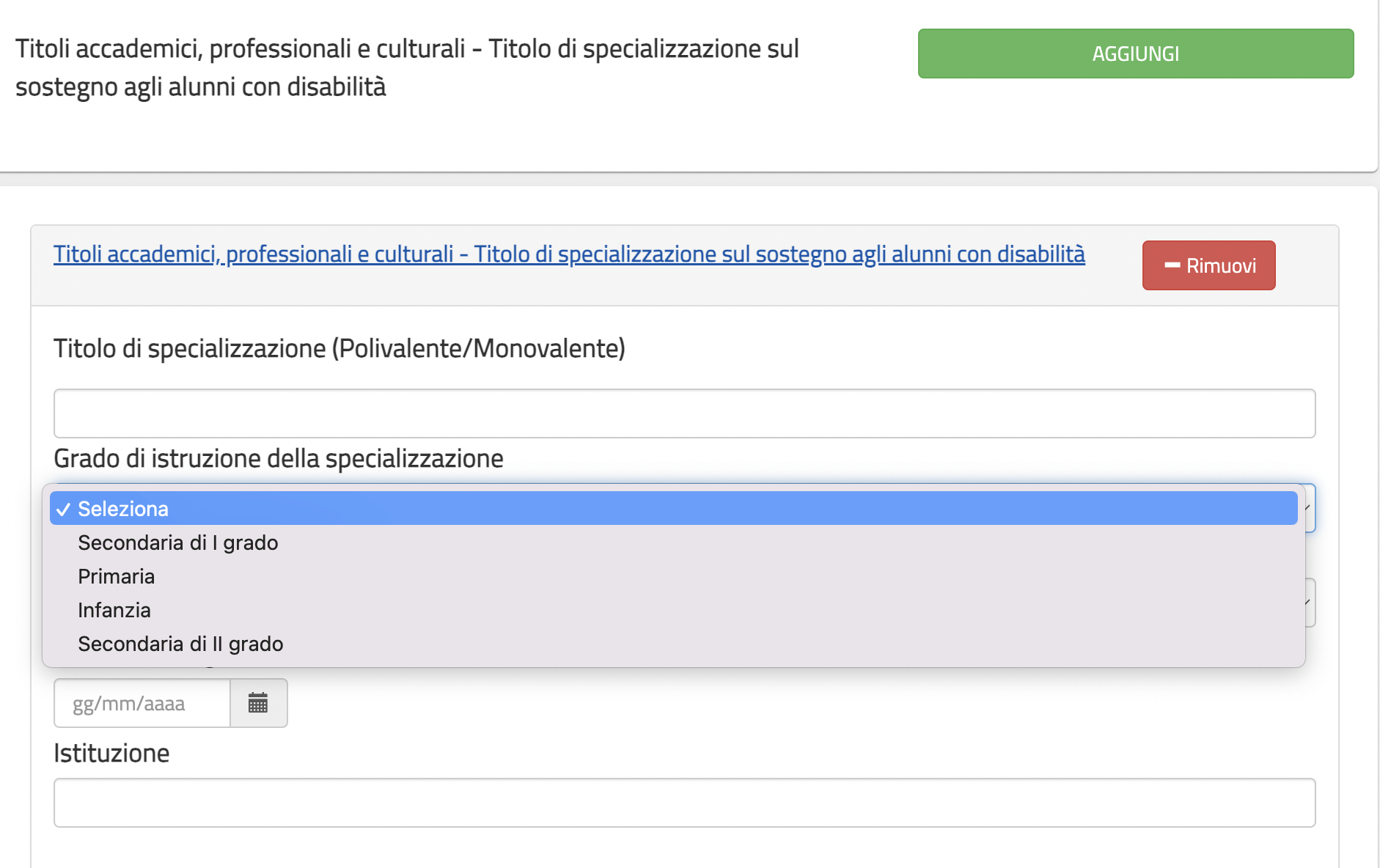
Task: Open the blue 'Titoli accademici' panel link
Action: click(568, 254)
